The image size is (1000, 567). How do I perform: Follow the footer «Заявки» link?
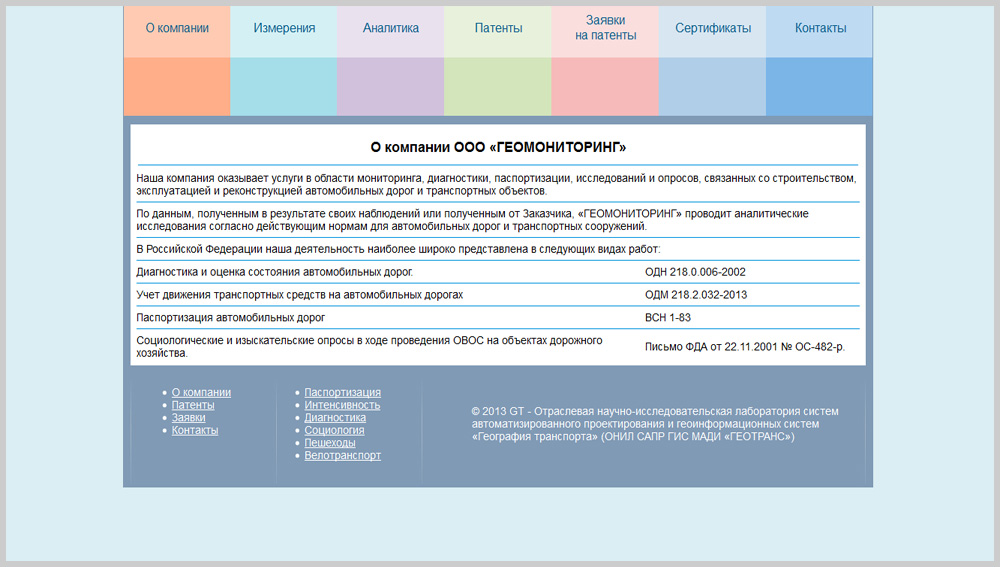(188, 418)
